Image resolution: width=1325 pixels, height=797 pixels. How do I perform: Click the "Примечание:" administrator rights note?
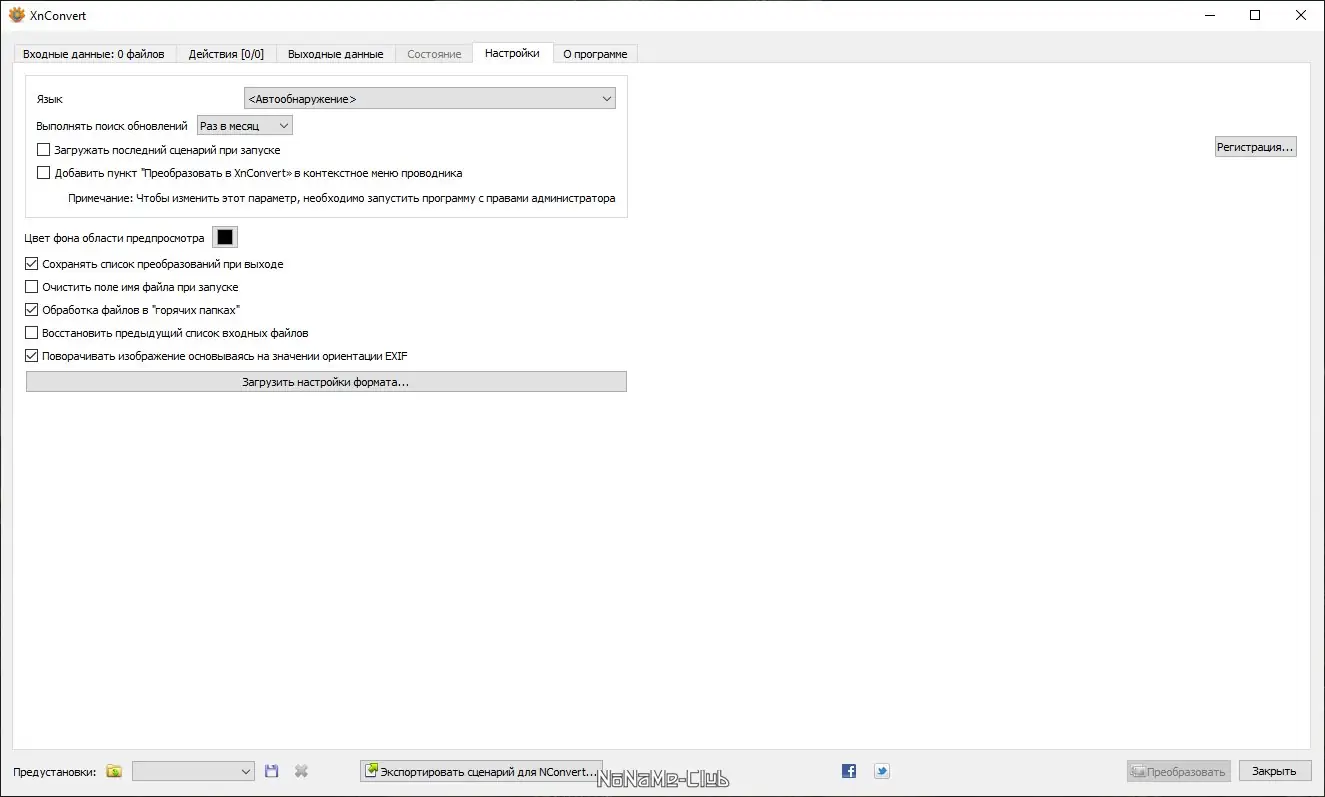point(341,198)
